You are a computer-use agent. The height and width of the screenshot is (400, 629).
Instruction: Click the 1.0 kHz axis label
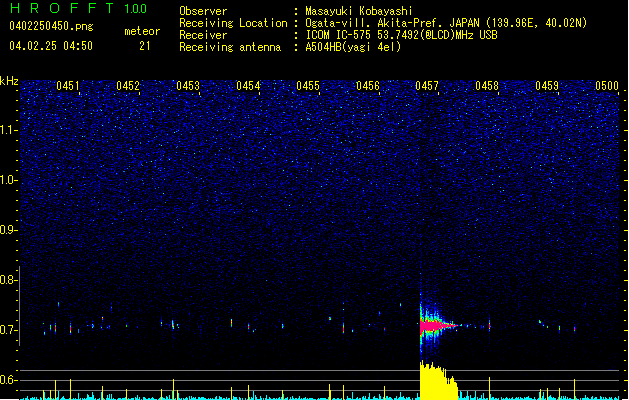[x=9, y=180]
